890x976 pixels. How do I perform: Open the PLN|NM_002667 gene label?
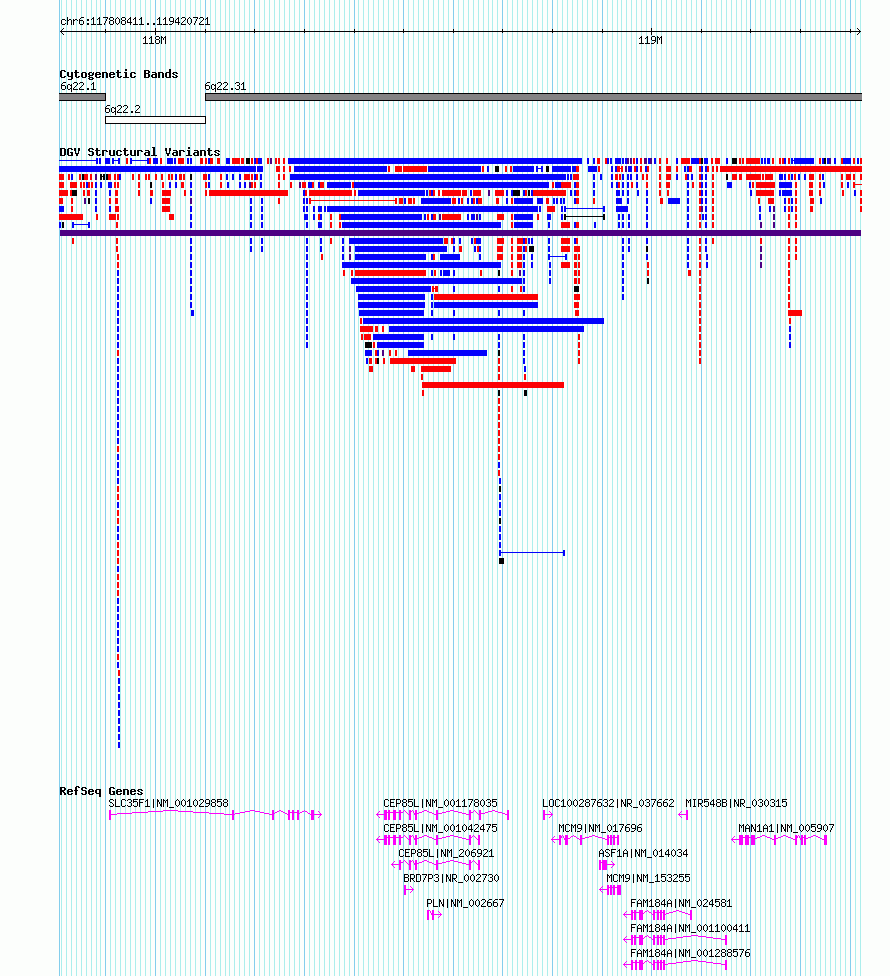465,903
